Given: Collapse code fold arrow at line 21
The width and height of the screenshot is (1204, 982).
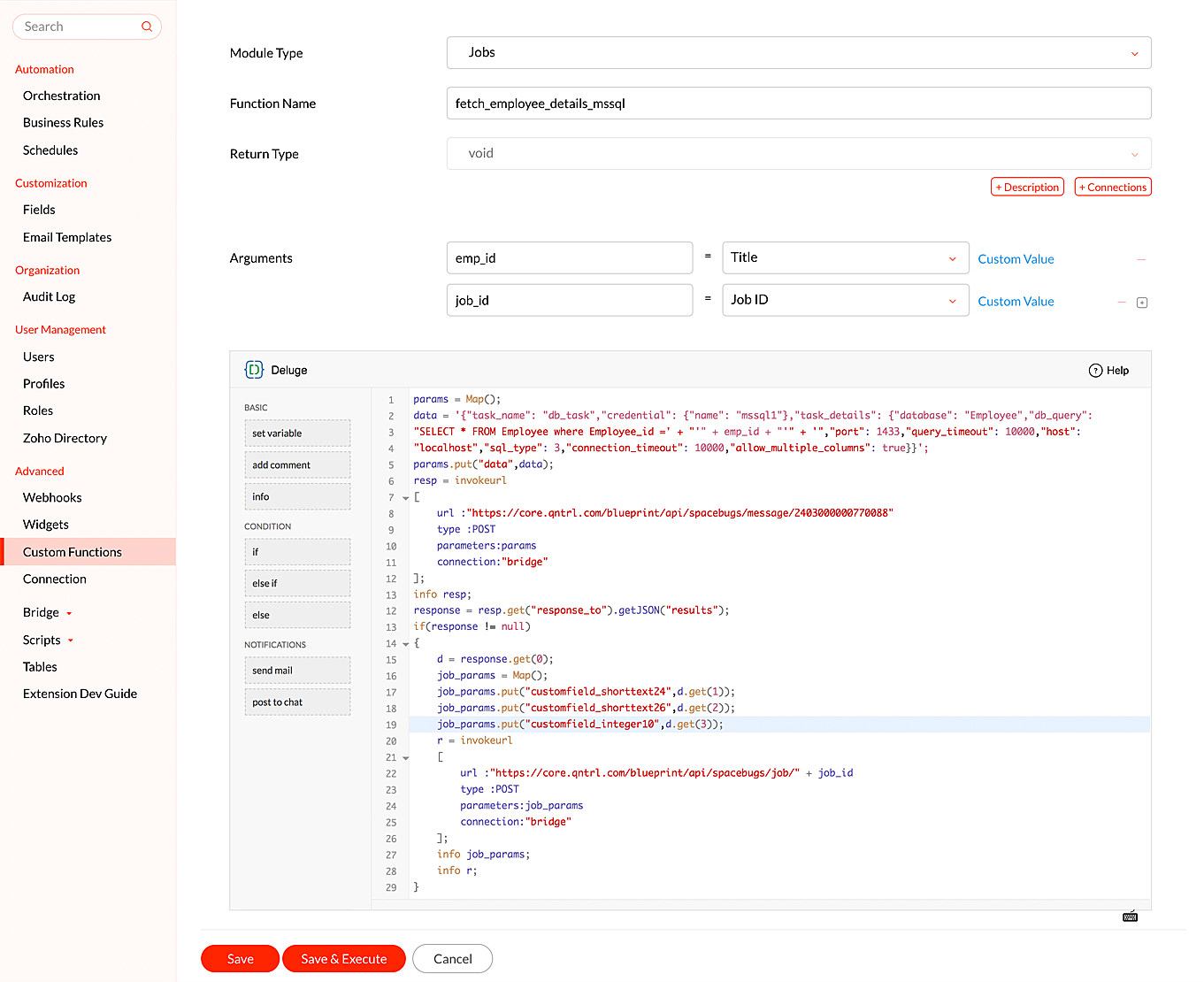Looking at the screenshot, I should 406,758.
